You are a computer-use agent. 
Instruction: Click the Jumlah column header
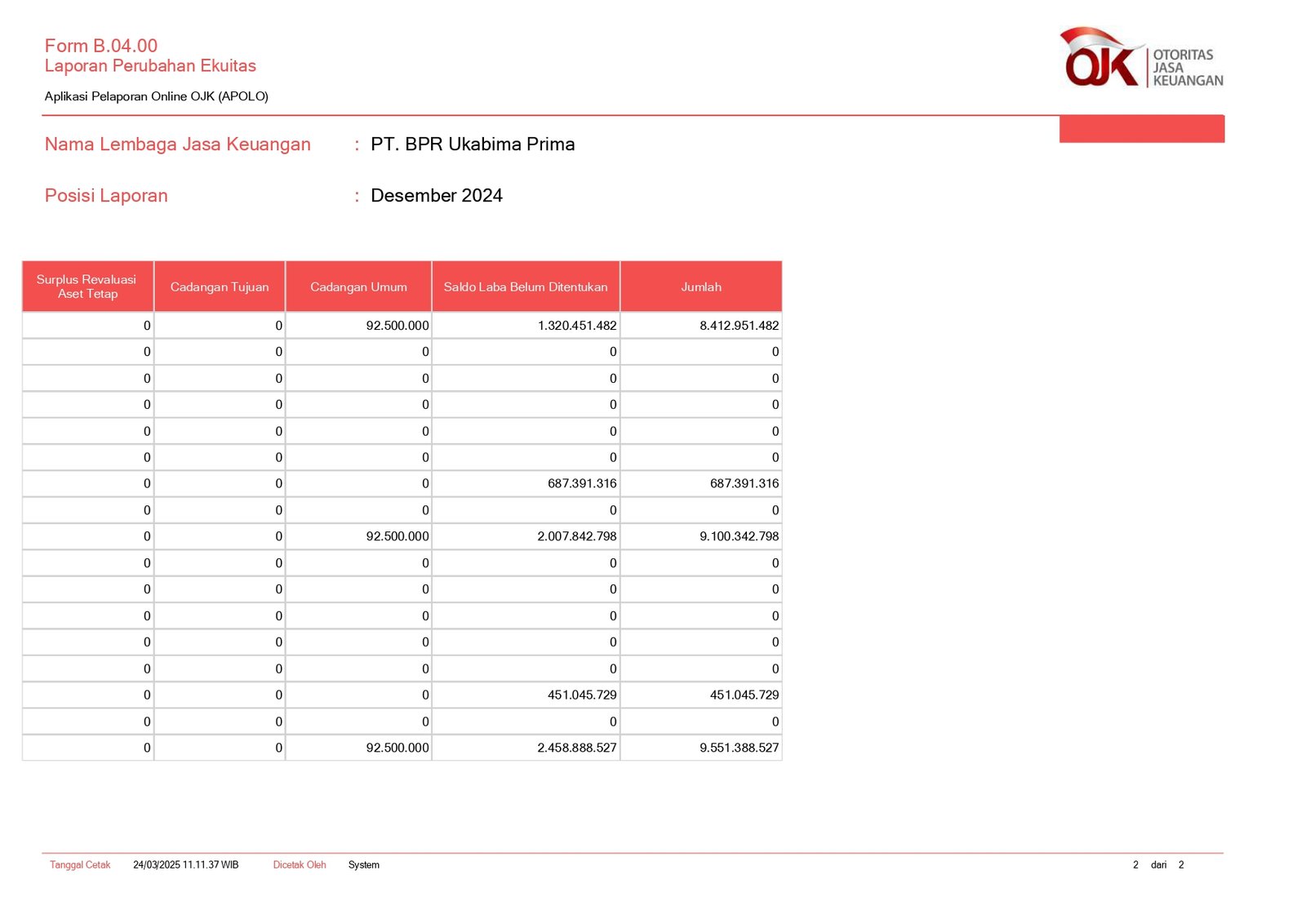point(701,287)
